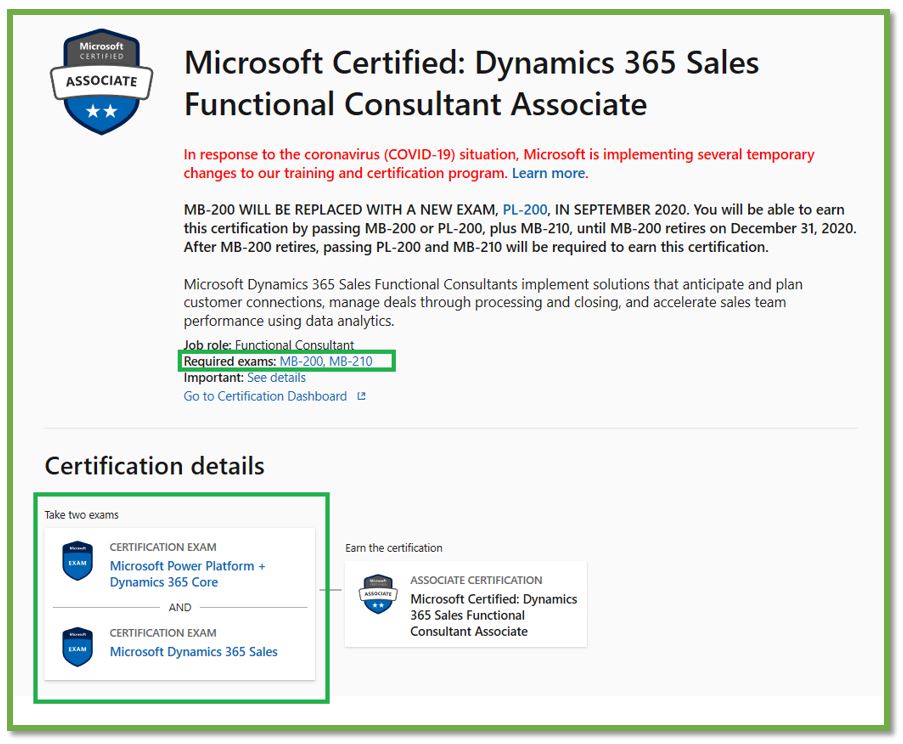The image size is (903, 744).
Task: Open the MB-210 required exam link
Action: tap(351, 361)
